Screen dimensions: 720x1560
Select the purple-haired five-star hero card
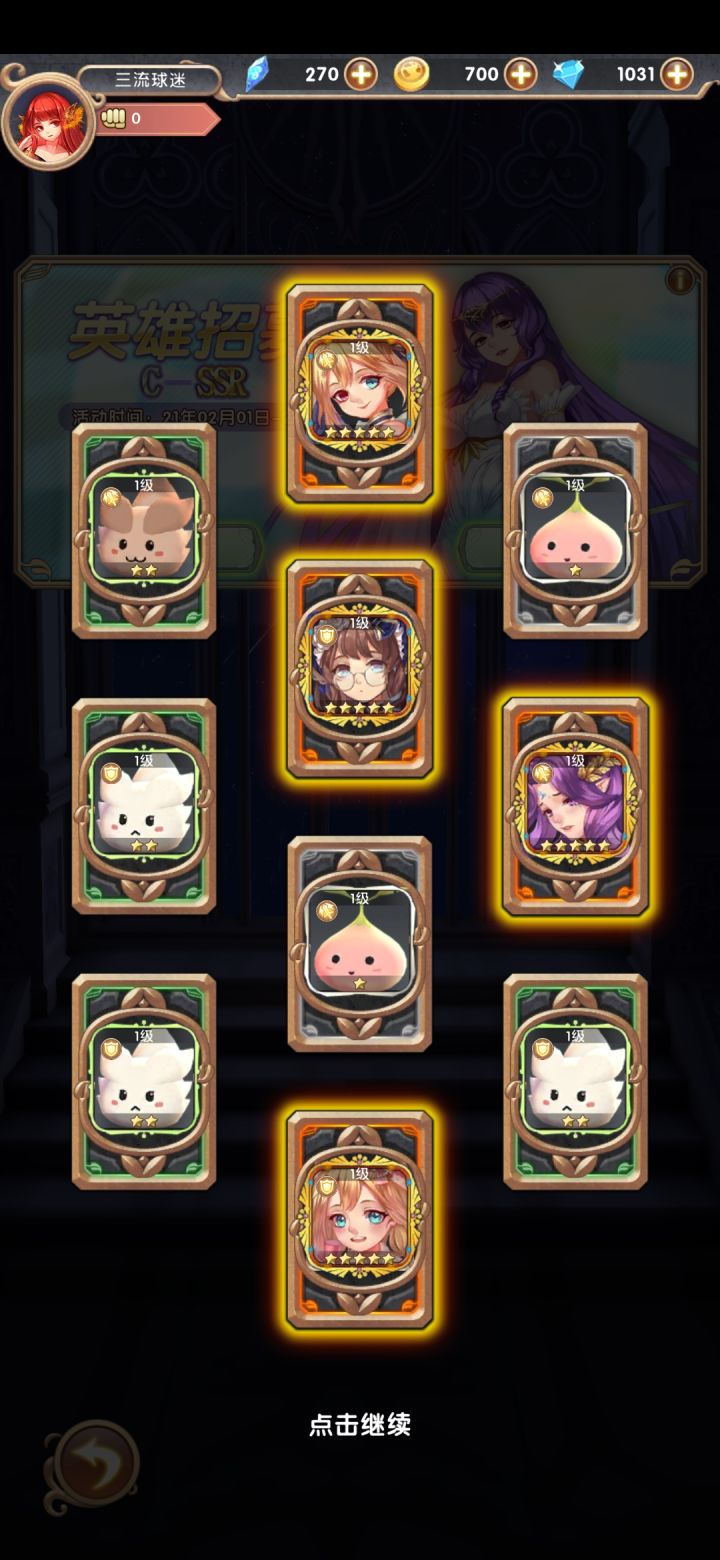576,807
